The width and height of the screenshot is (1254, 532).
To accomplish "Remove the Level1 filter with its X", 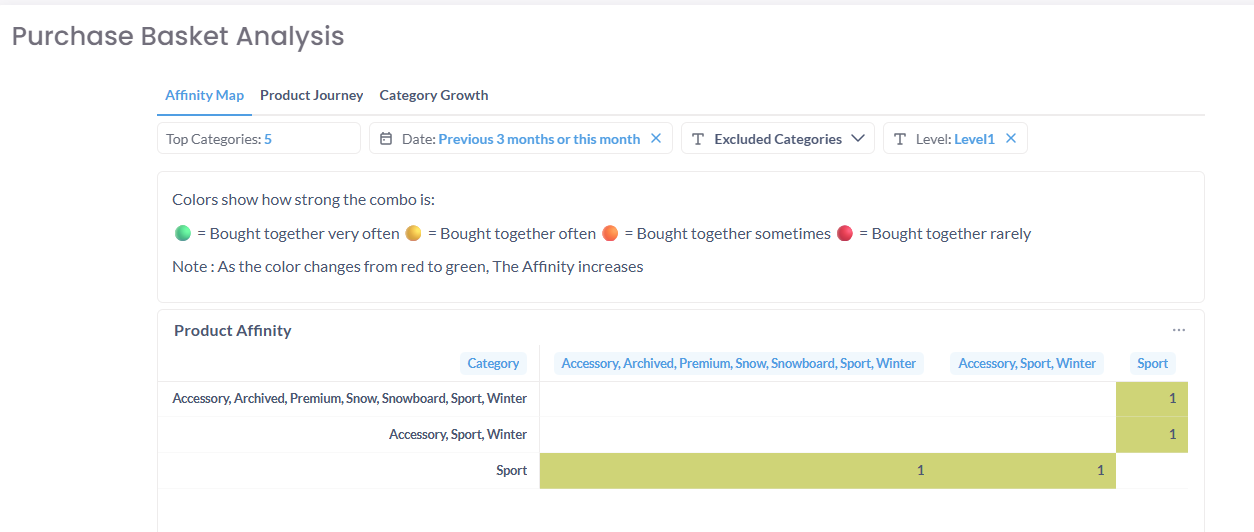I will click(x=1011, y=139).
